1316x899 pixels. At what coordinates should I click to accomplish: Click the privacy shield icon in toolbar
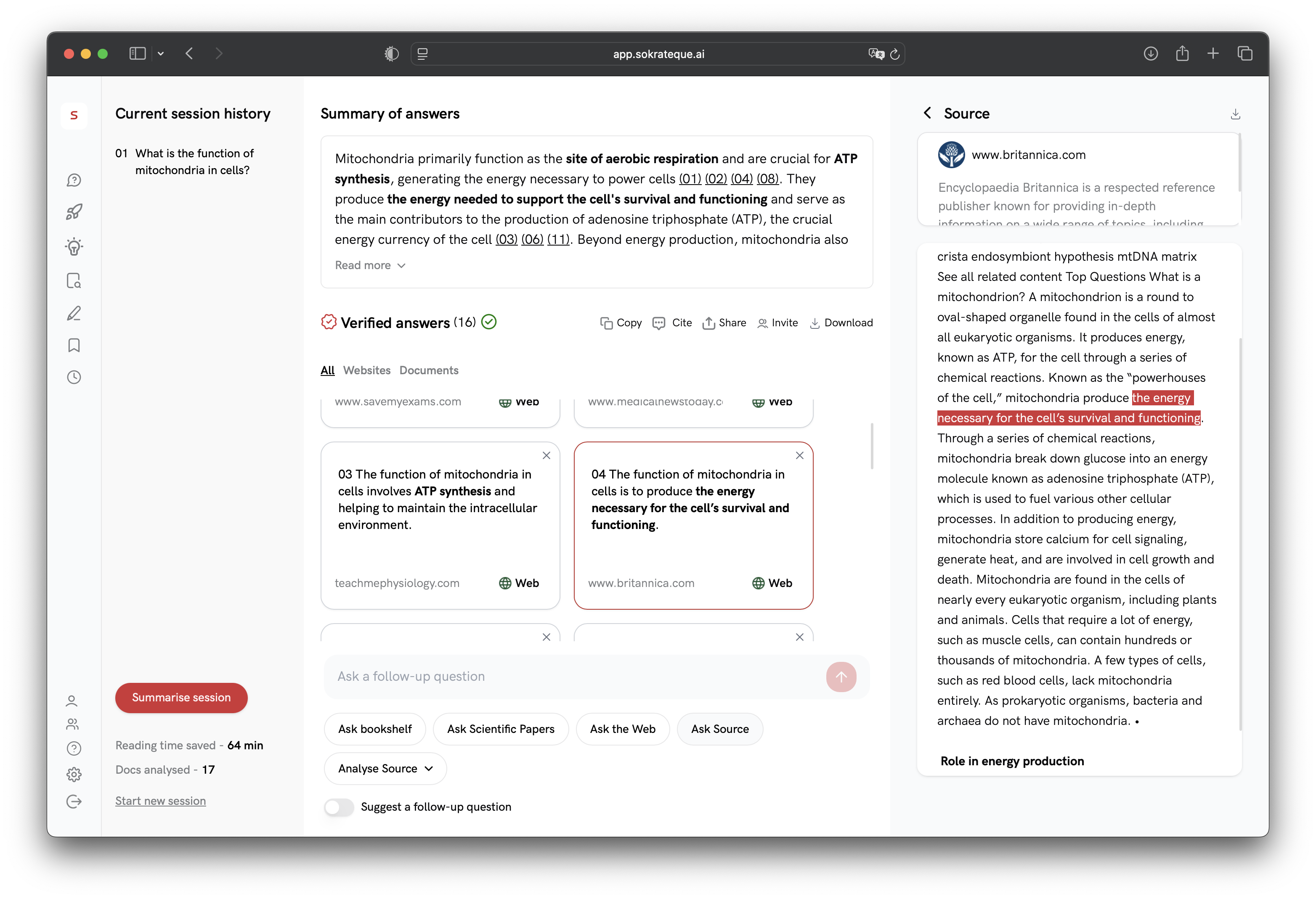(391, 54)
